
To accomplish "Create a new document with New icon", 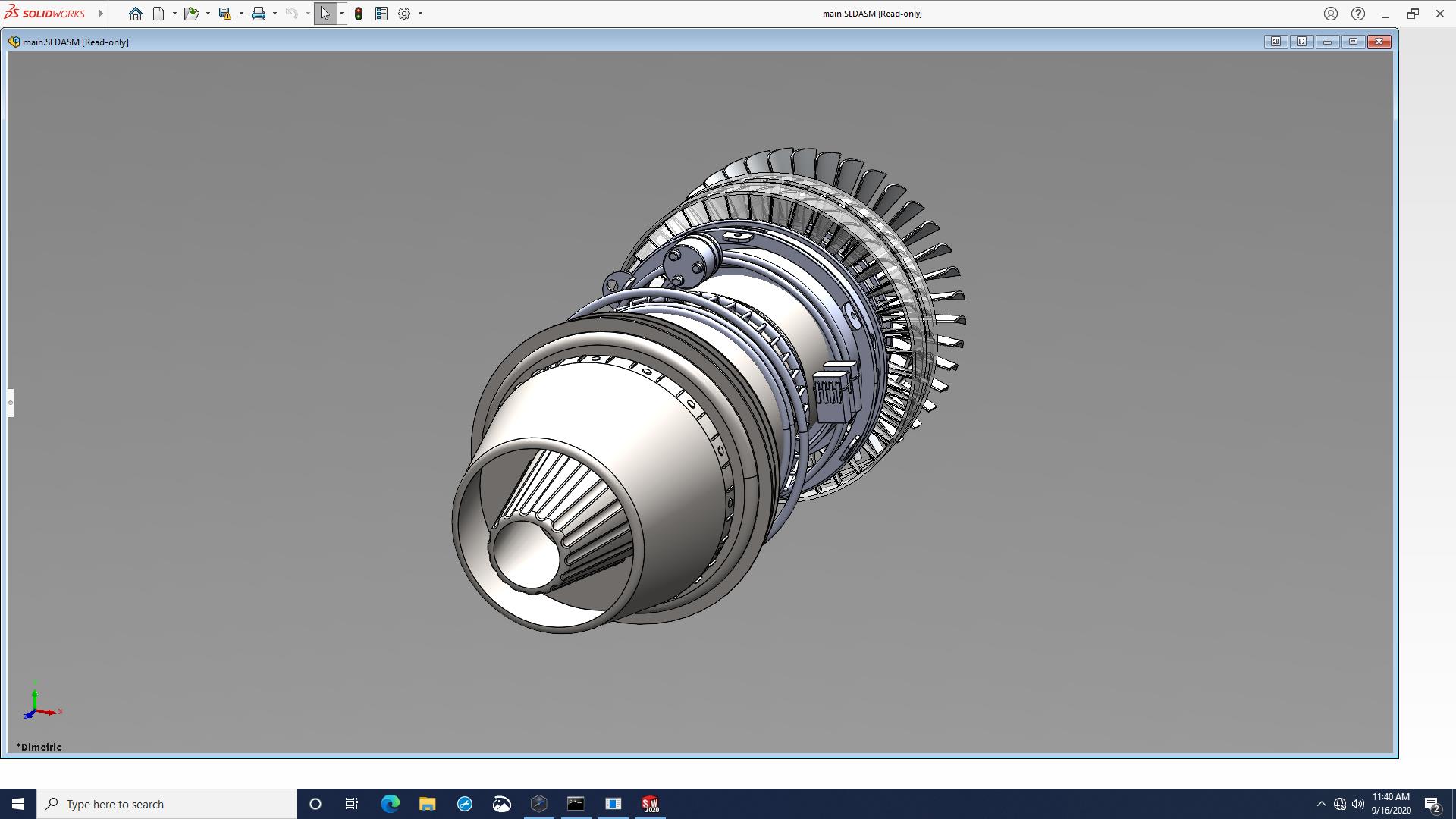I will pyautogui.click(x=158, y=14).
